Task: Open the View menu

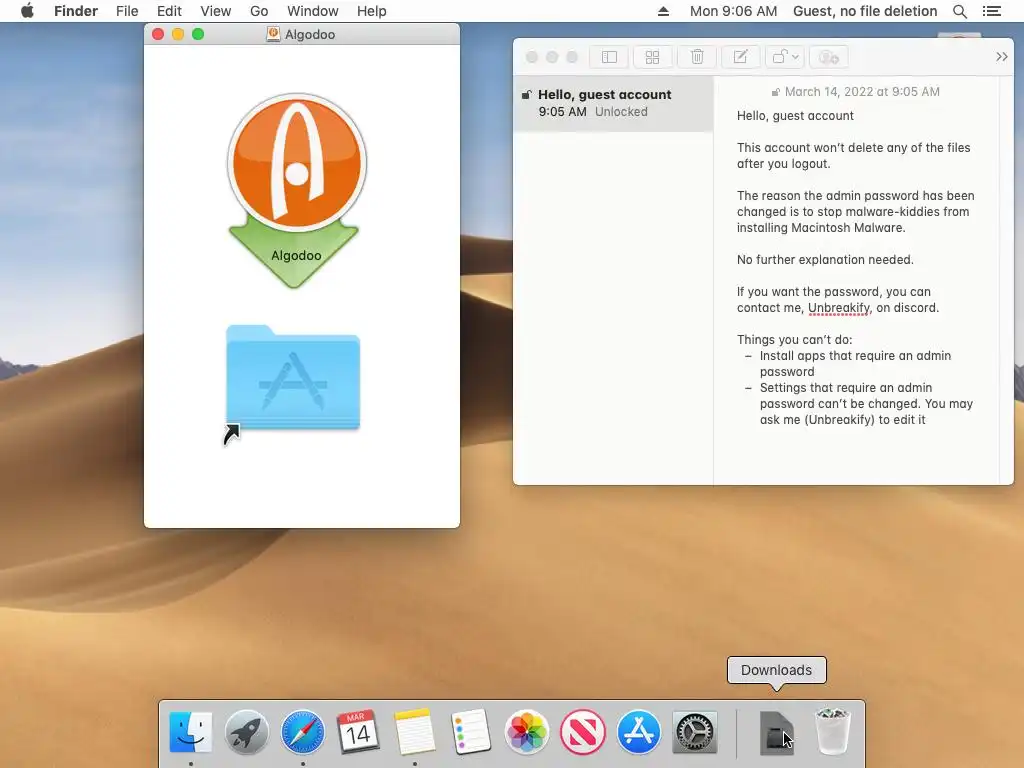Action: coord(216,11)
